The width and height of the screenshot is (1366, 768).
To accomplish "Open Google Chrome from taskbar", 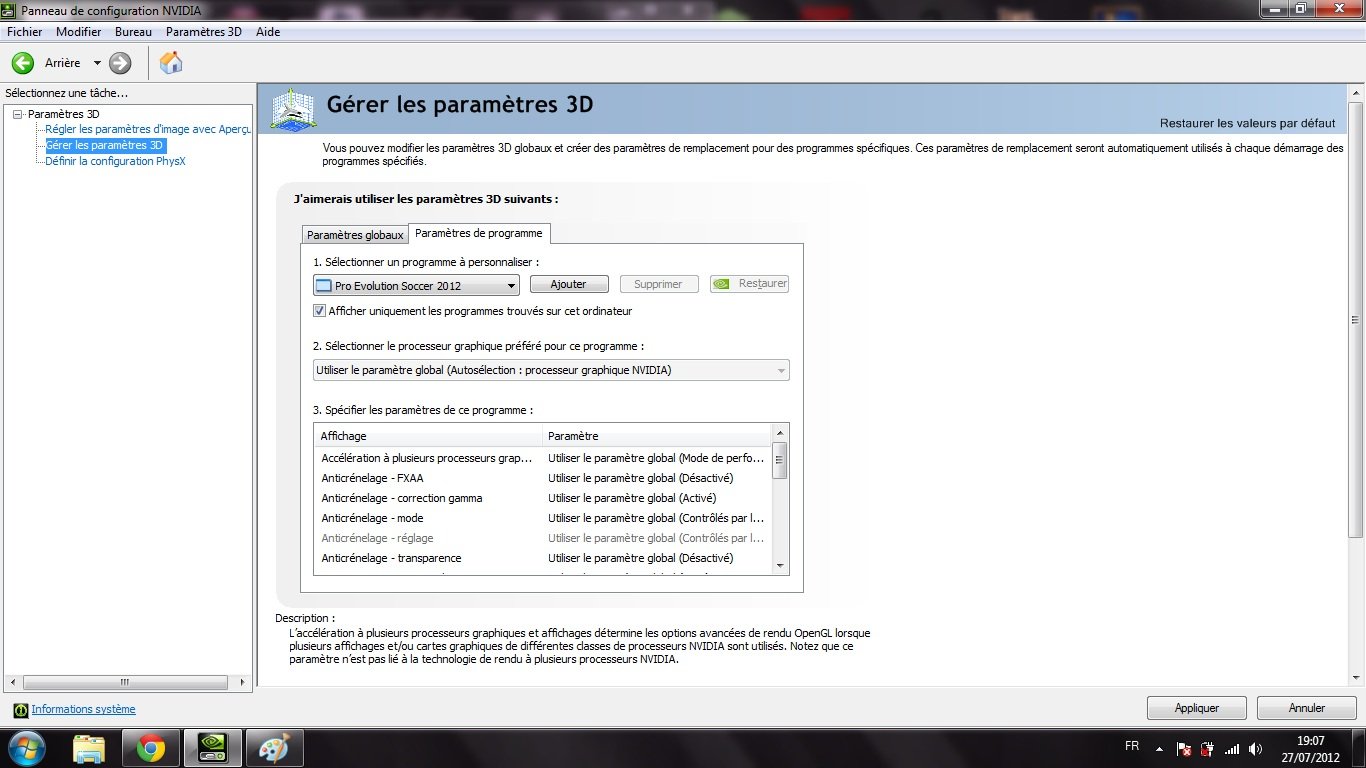I will point(151,747).
